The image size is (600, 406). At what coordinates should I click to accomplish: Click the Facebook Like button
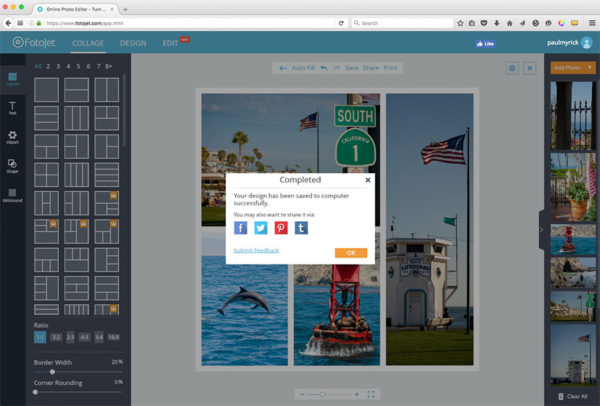coord(485,44)
